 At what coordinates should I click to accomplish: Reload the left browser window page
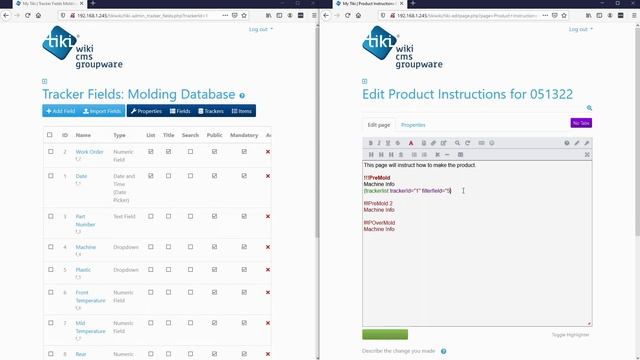27,16
